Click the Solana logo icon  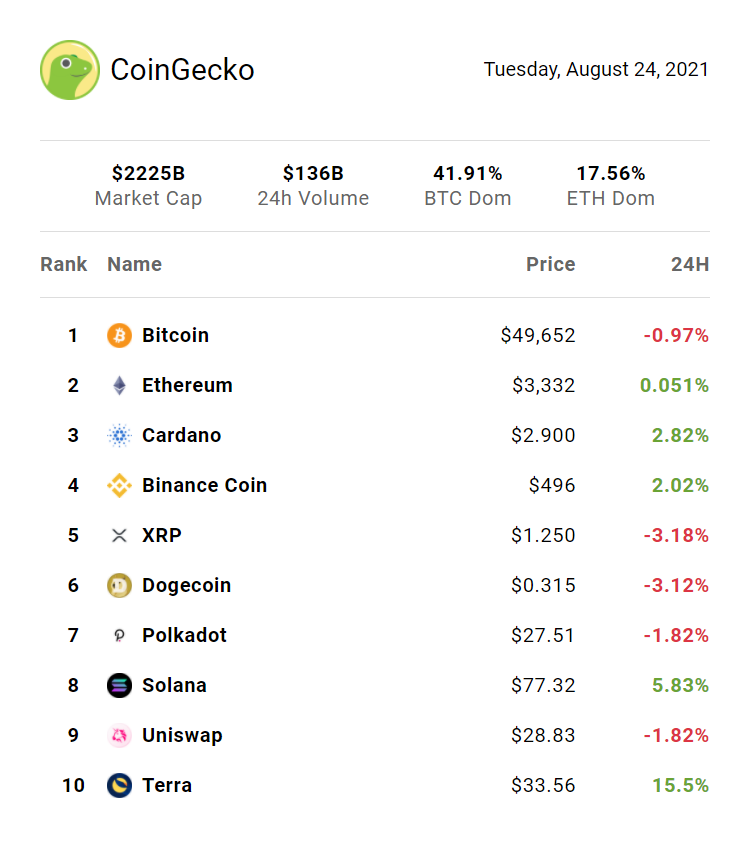pyautogui.click(x=119, y=686)
